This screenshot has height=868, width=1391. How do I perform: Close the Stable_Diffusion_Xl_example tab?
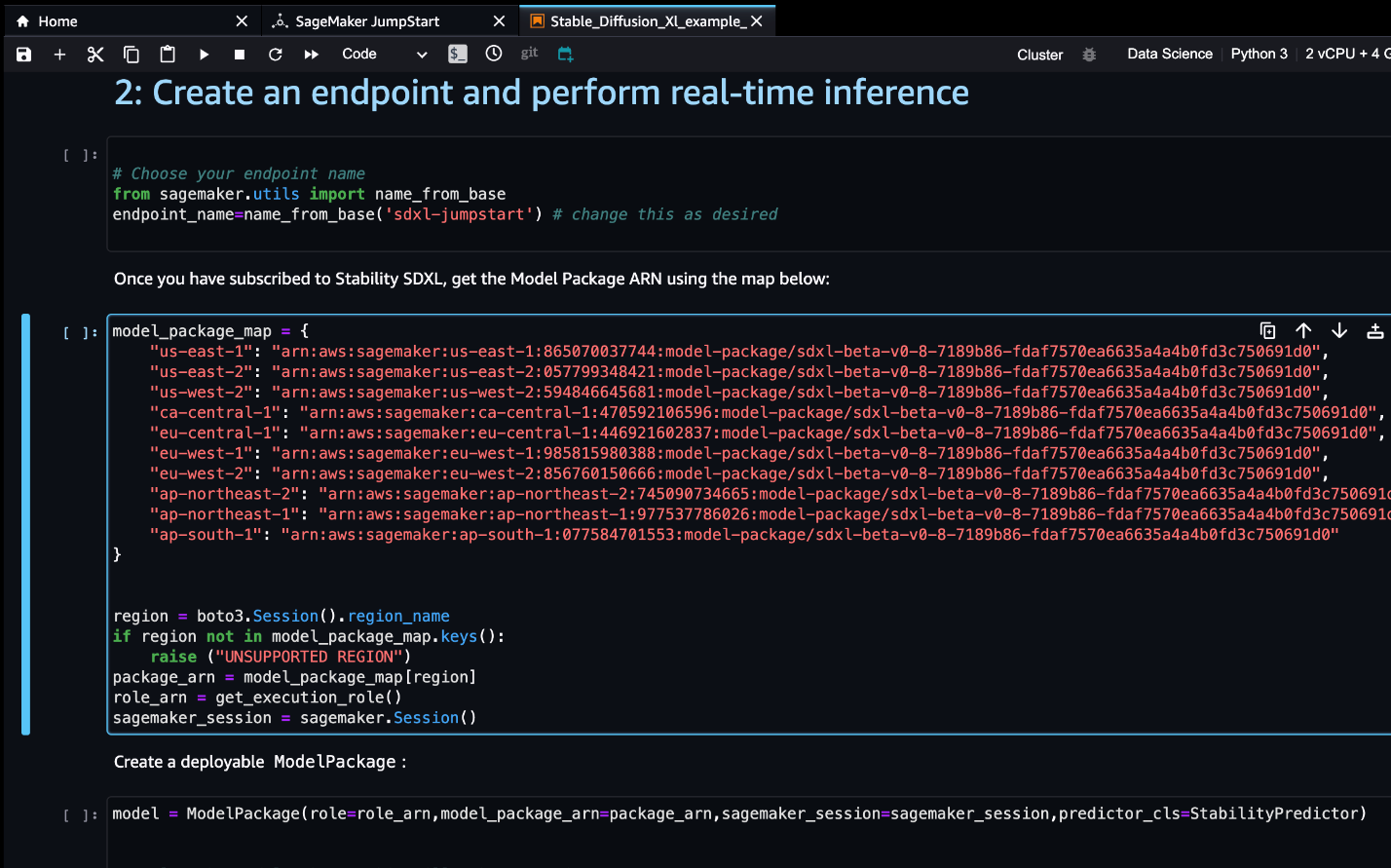[757, 21]
